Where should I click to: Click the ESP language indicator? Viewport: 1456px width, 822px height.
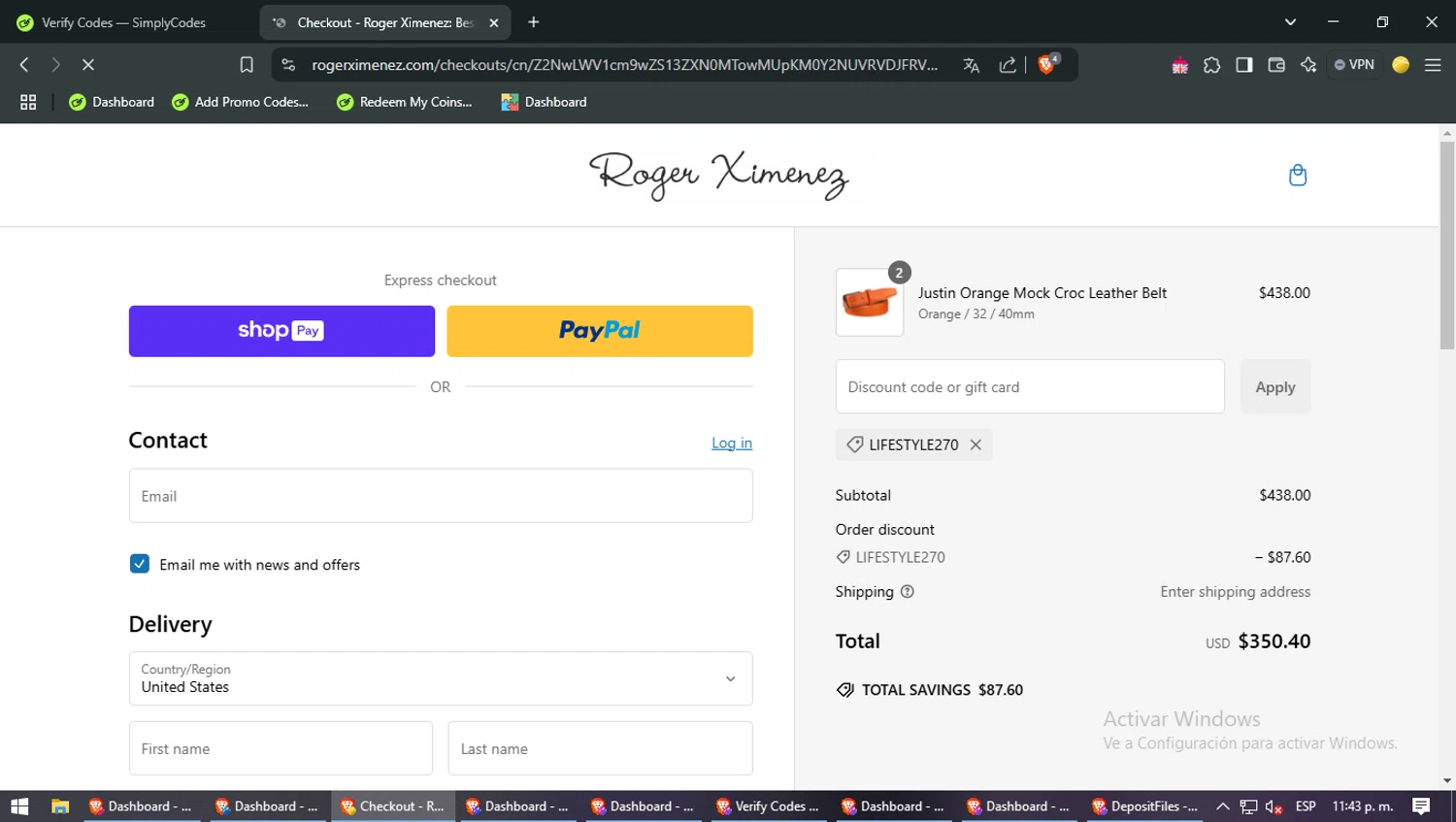point(1306,806)
